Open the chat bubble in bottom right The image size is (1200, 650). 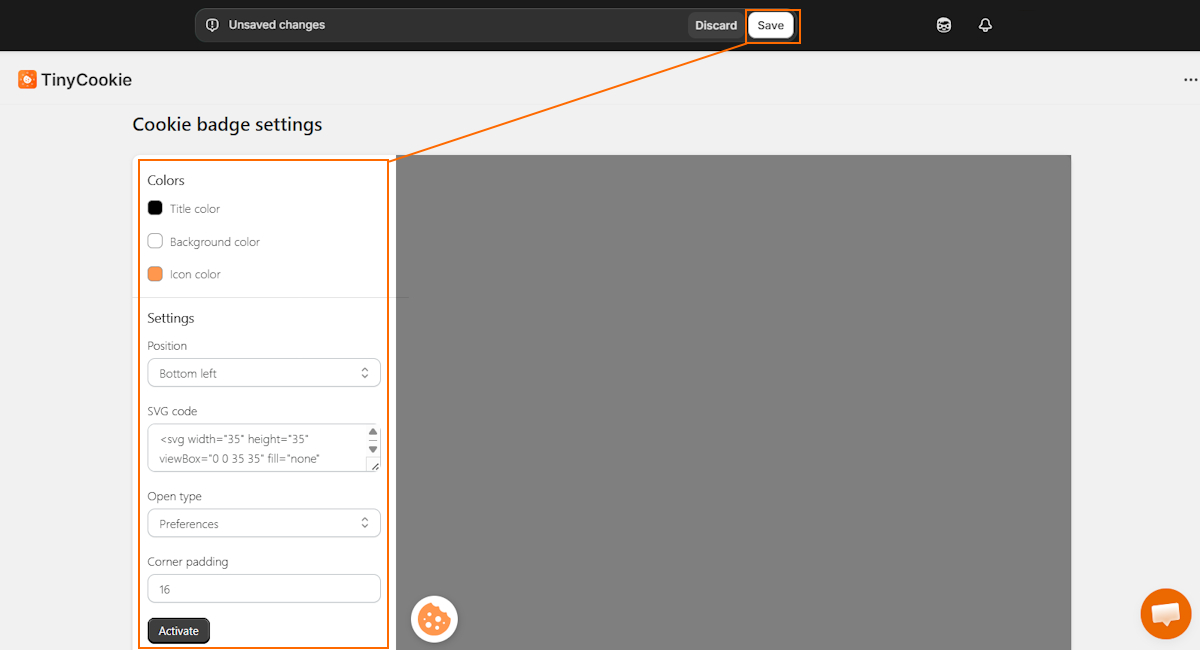click(x=1166, y=613)
